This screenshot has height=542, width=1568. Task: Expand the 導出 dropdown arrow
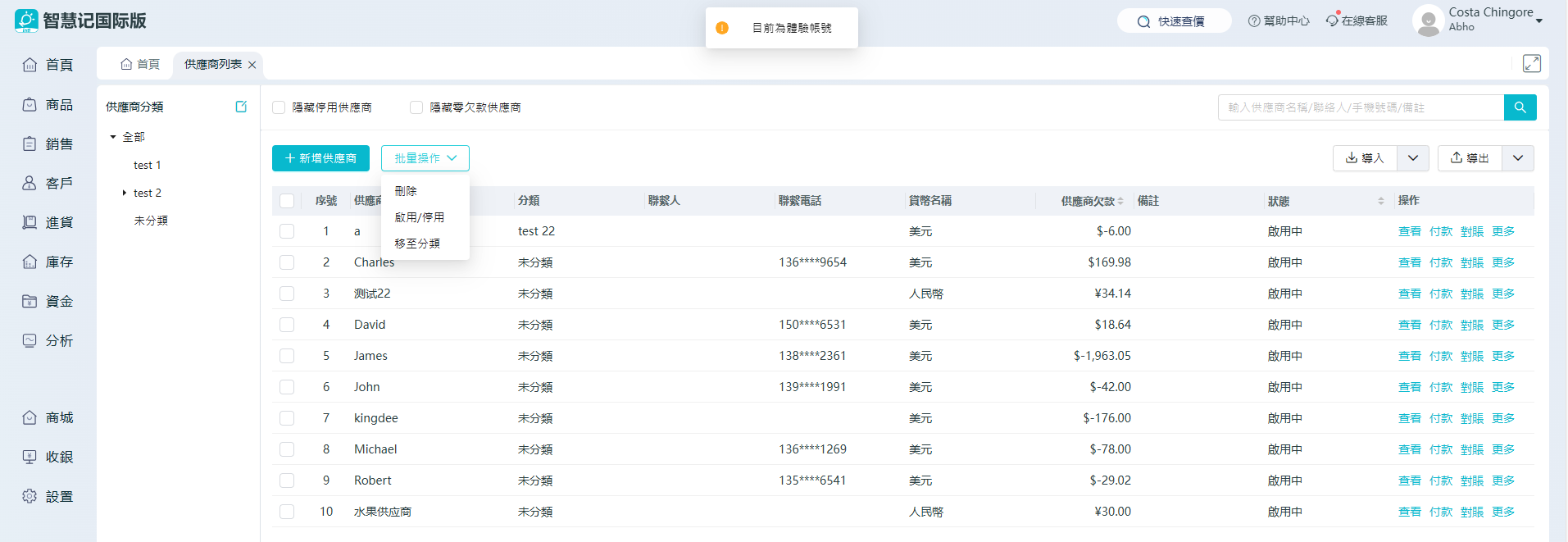[x=1518, y=158]
